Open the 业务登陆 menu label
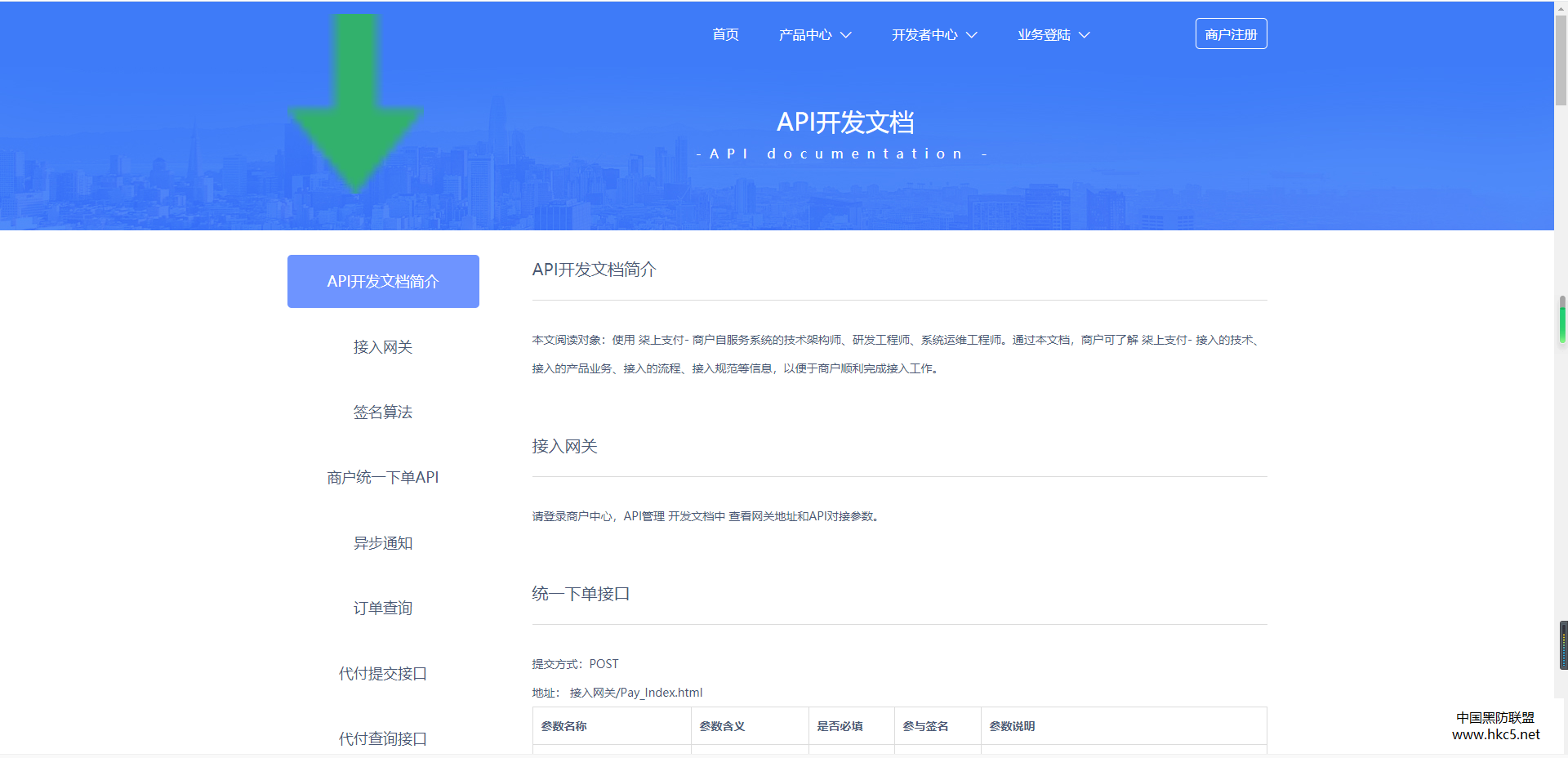This screenshot has width=1568, height=758. pos(1044,34)
